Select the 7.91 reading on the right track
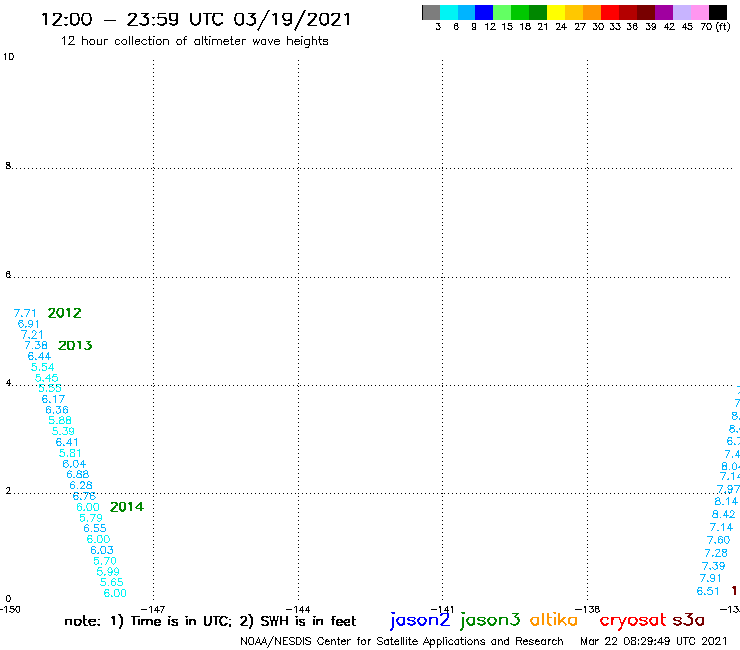Image resolution: width=740 pixels, height=650 pixels. (x=711, y=578)
